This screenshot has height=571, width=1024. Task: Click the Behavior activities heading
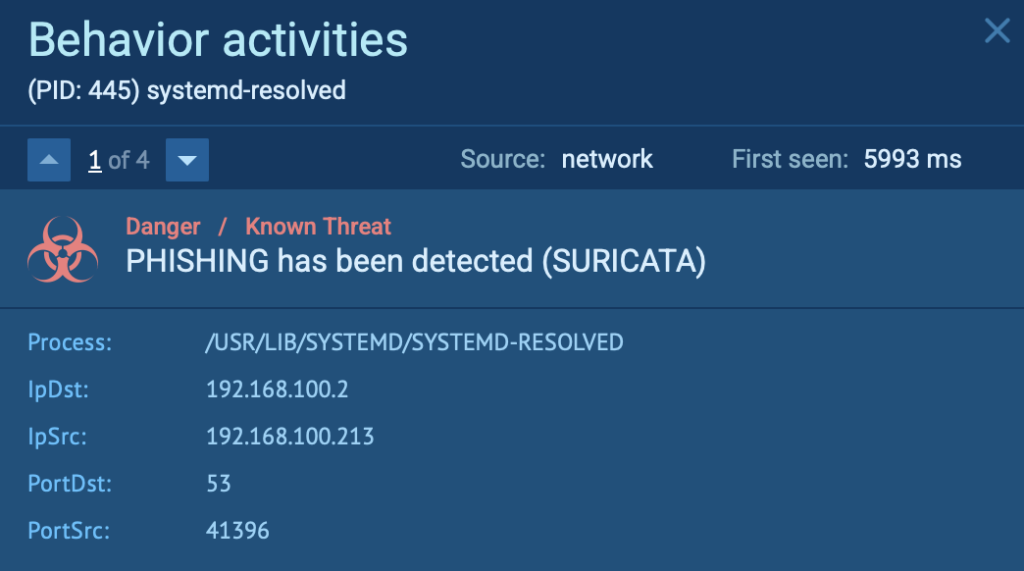click(x=218, y=40)
